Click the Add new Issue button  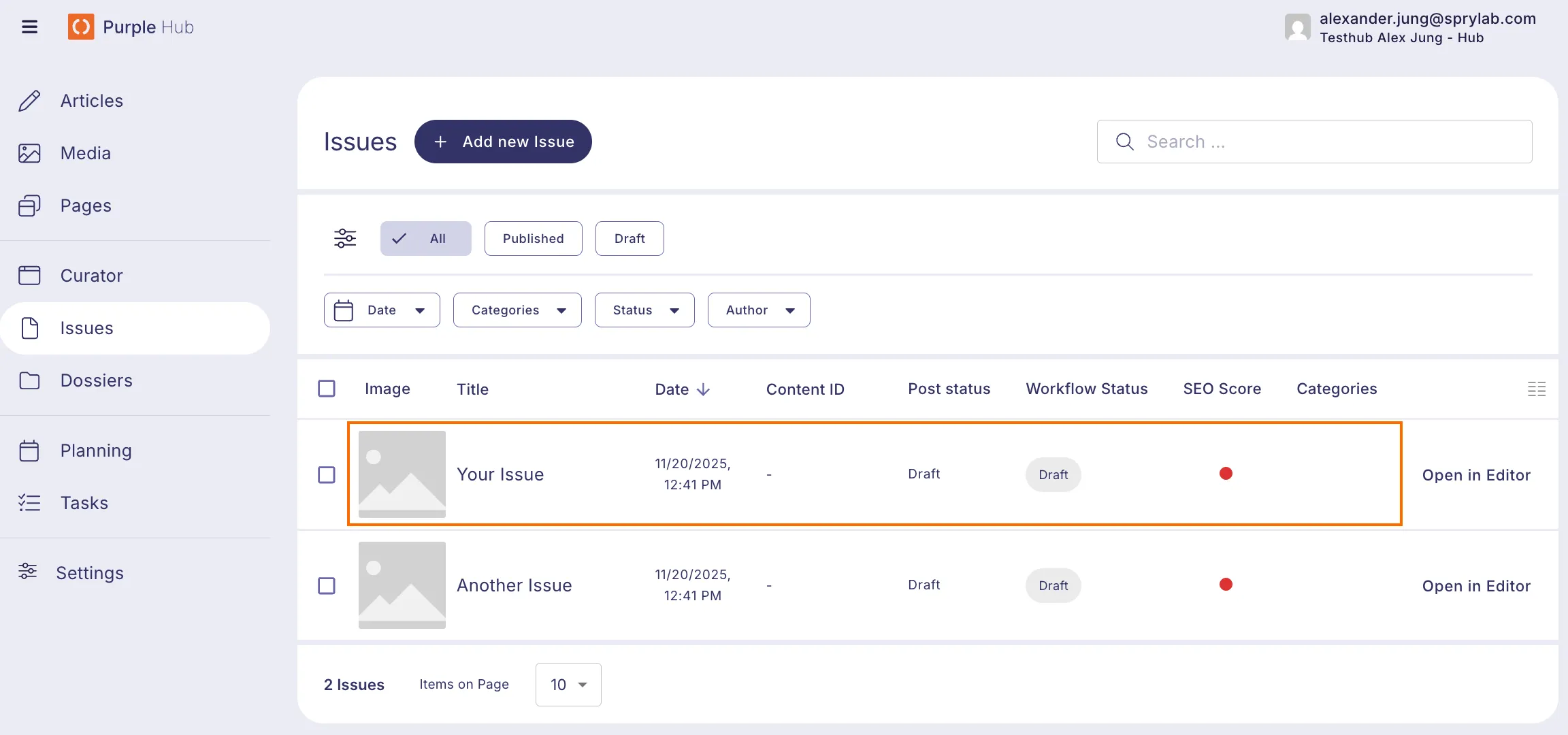click(x=503, y=142)
